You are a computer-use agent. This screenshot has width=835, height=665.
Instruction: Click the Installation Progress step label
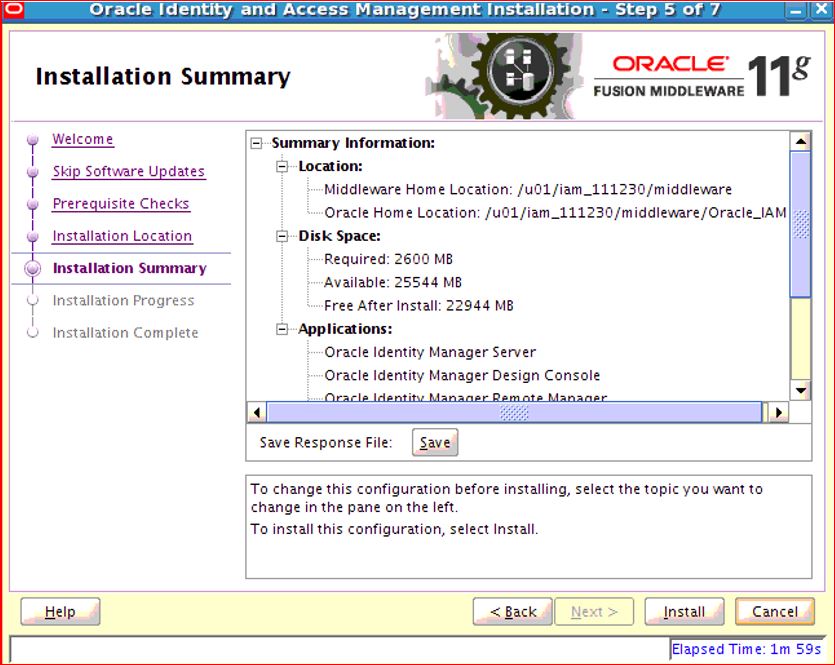point(123,301)
